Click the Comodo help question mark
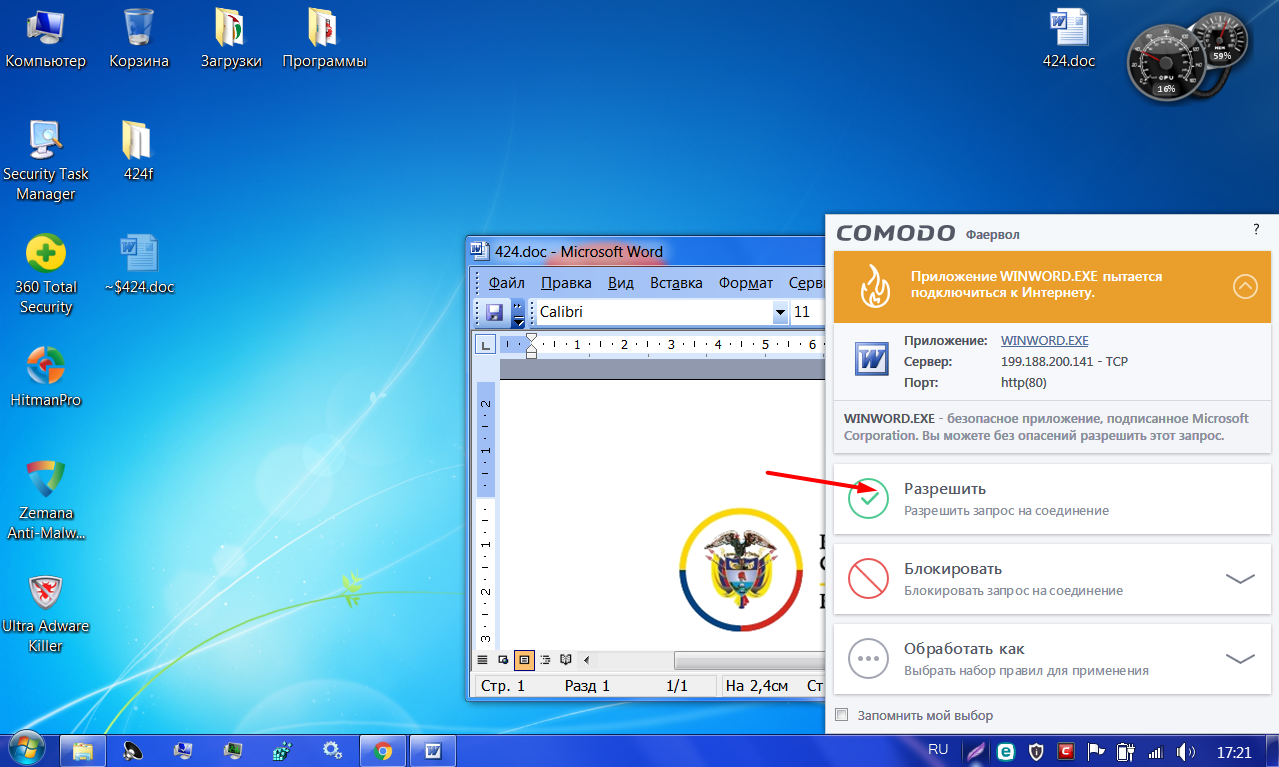This screenshot has width=1279, height=767. click(1256, 229)
